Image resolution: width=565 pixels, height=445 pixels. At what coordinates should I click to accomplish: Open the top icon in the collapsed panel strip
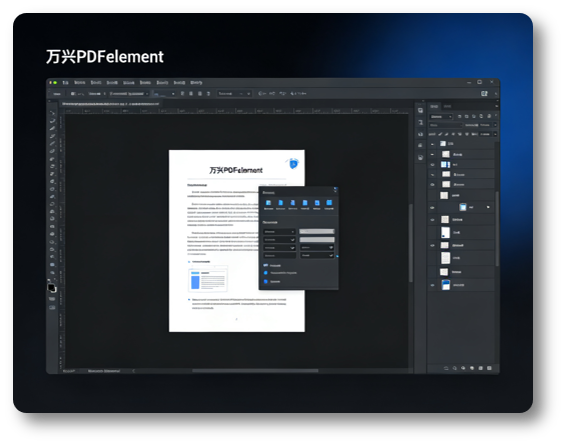[420, 111]
